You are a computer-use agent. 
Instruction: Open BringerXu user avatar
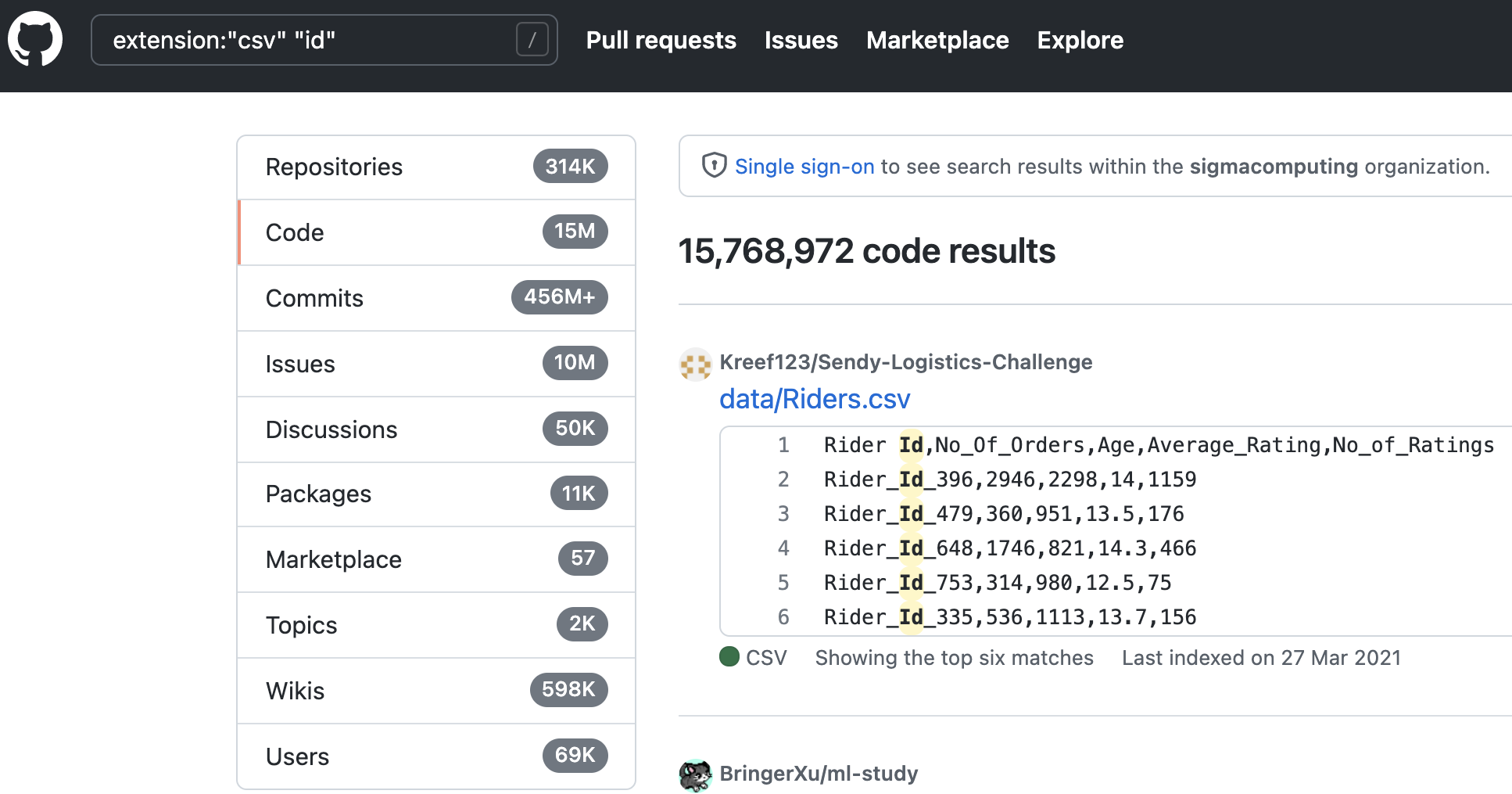coord(695,774)
